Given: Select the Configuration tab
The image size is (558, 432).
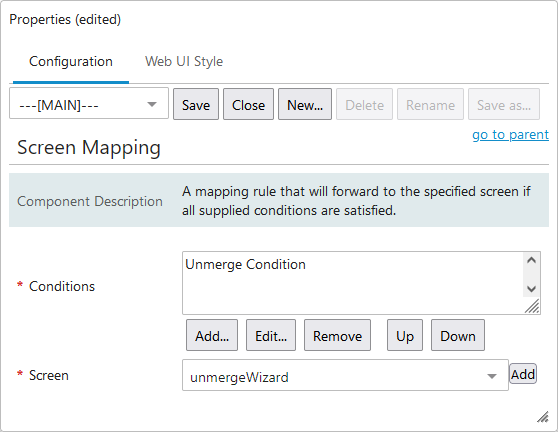Looking at the screenshot, I should pyautogui.click(x=71, y=62).
